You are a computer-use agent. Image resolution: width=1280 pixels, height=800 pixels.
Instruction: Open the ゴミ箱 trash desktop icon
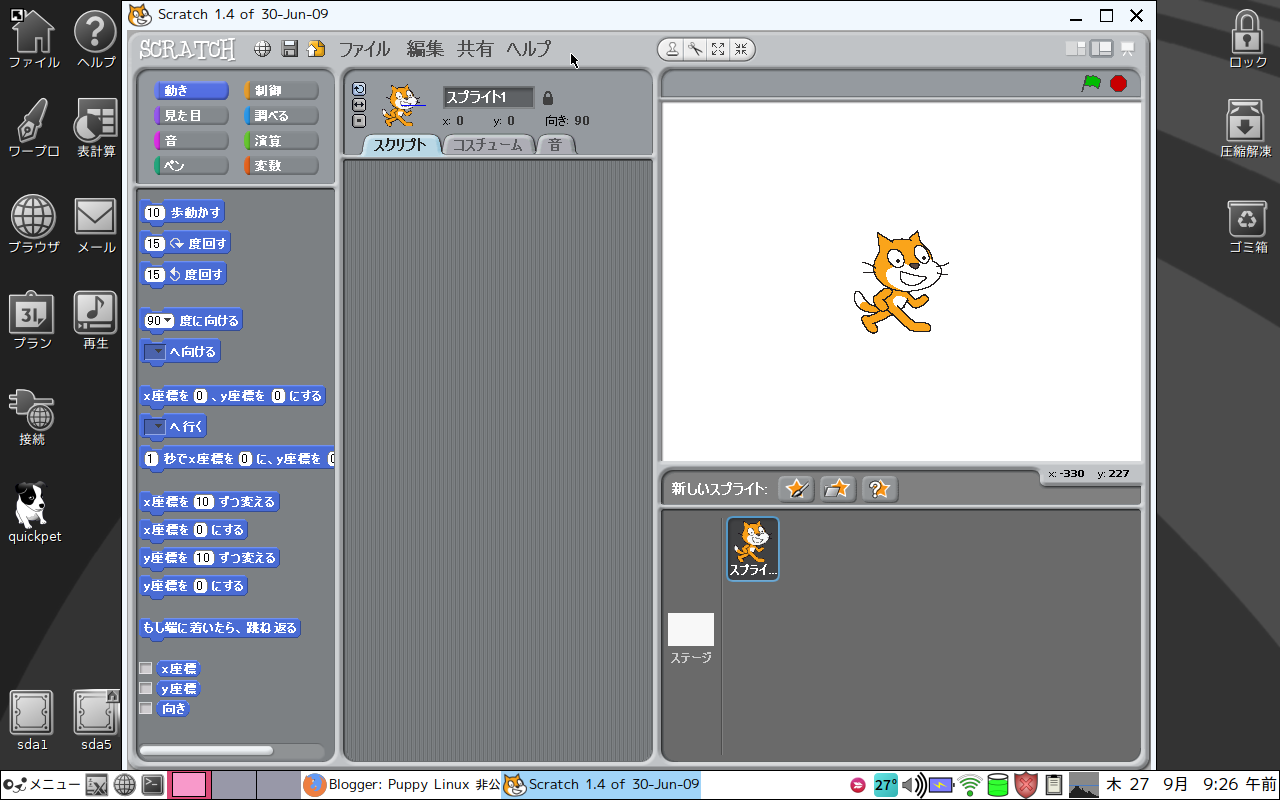point(1247,225)
